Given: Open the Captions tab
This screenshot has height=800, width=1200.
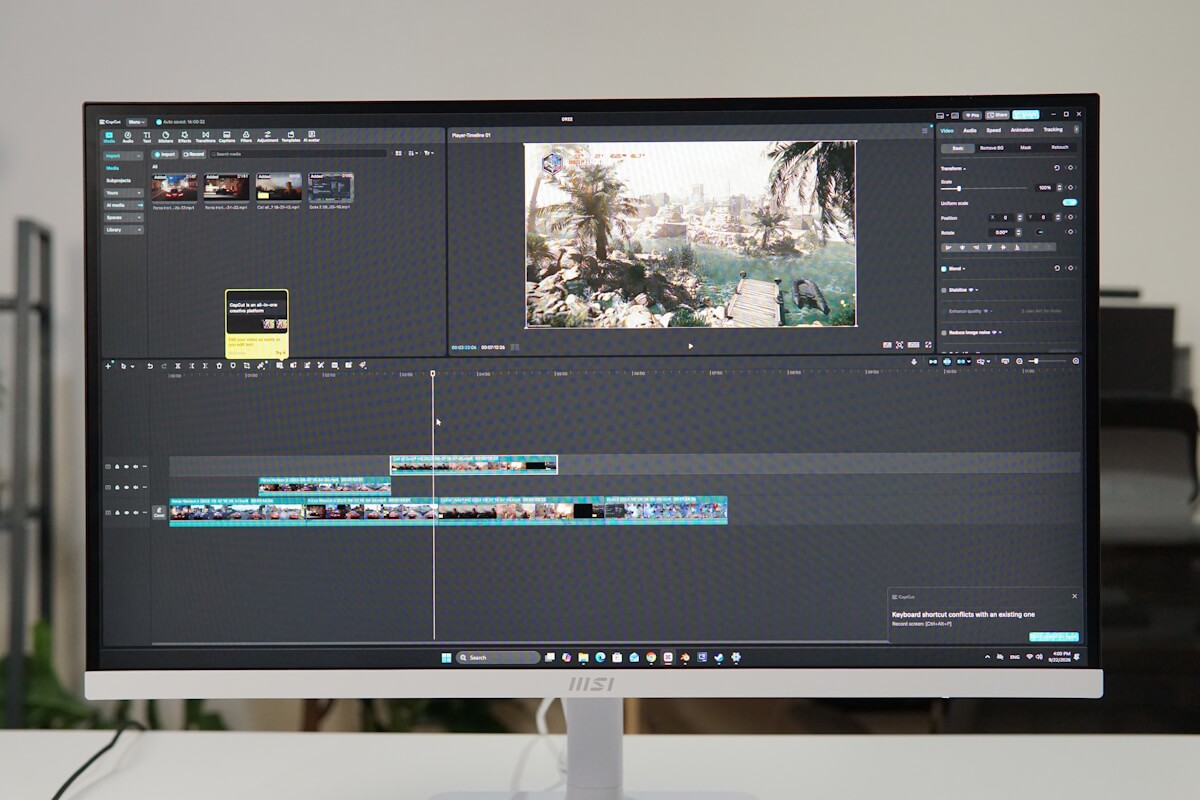Looking at the screenshot, I should coord(227,135).
